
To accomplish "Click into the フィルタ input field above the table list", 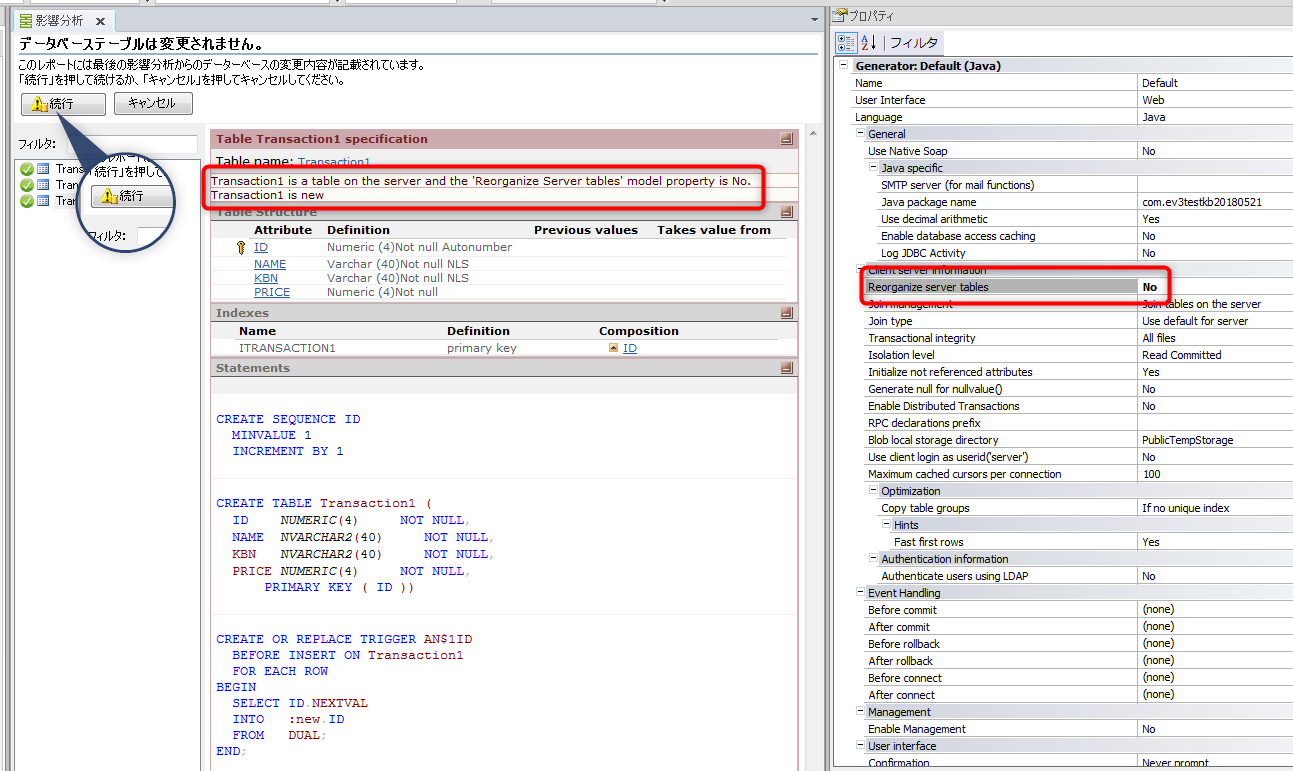I will tap(132, 144).
